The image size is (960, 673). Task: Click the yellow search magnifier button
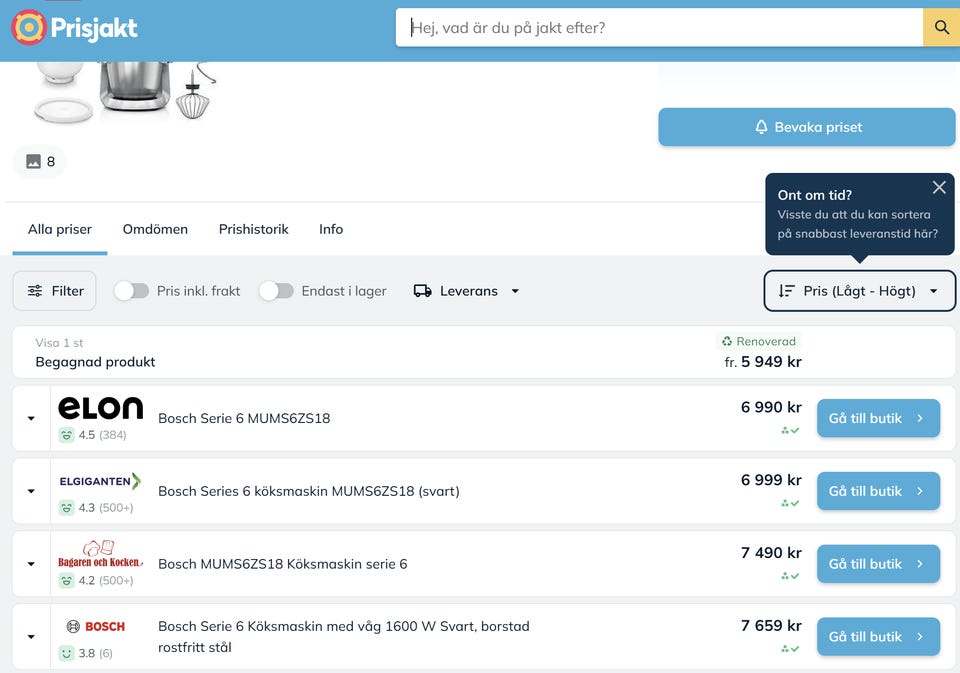click(941, 27)
